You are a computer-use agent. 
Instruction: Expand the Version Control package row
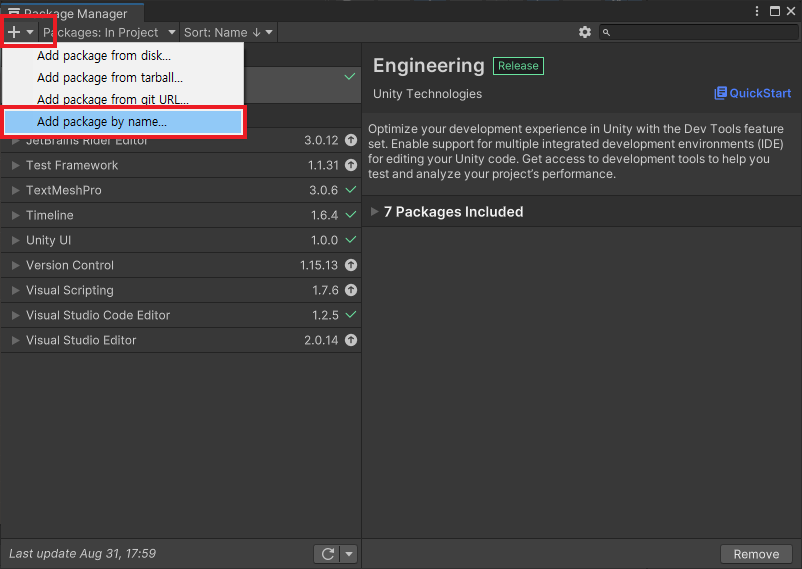pyautogui.click(x=15, y=265)
